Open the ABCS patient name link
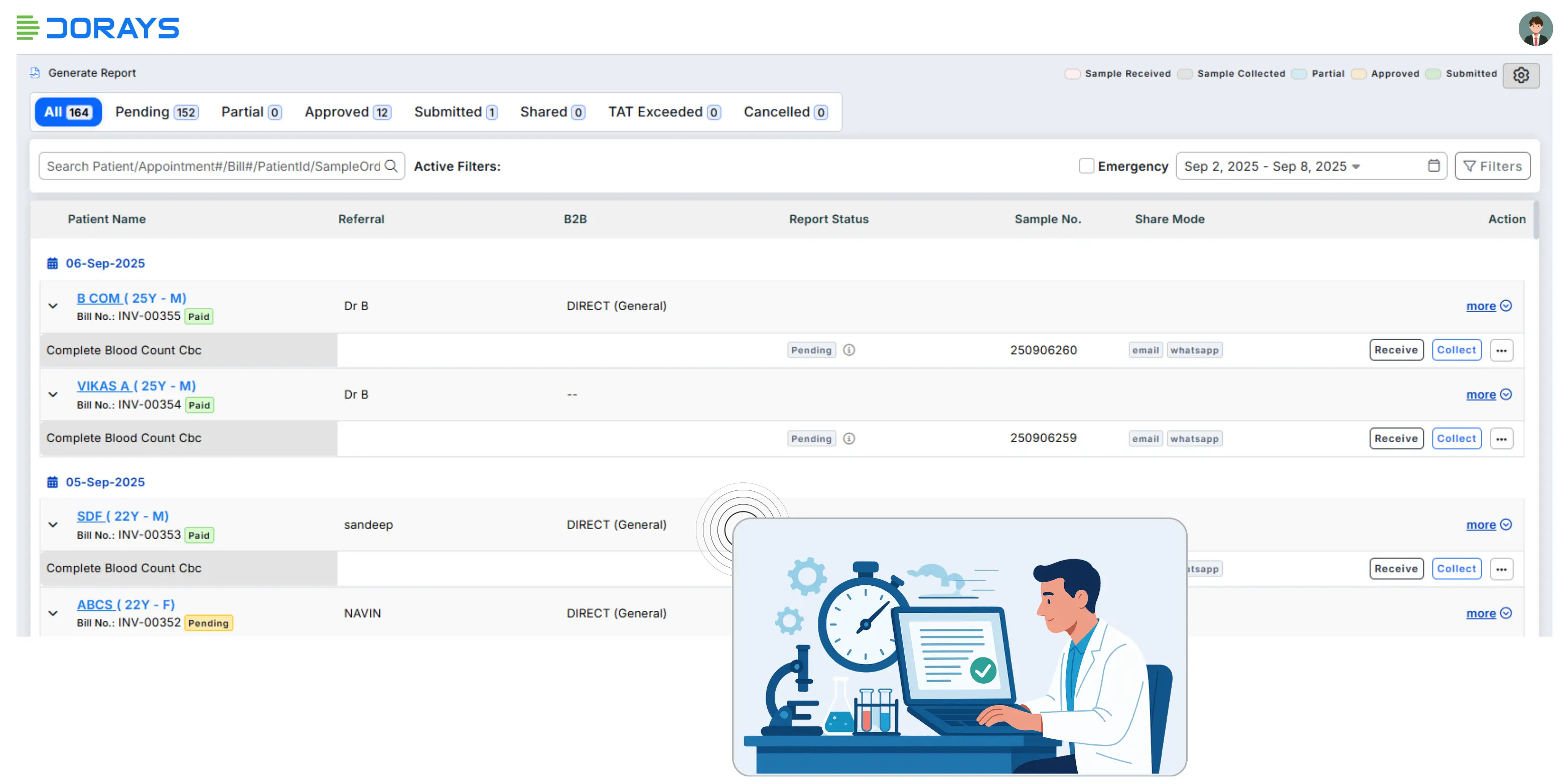The height and width of the screenshot is (784, 1568). pos(94,604)
